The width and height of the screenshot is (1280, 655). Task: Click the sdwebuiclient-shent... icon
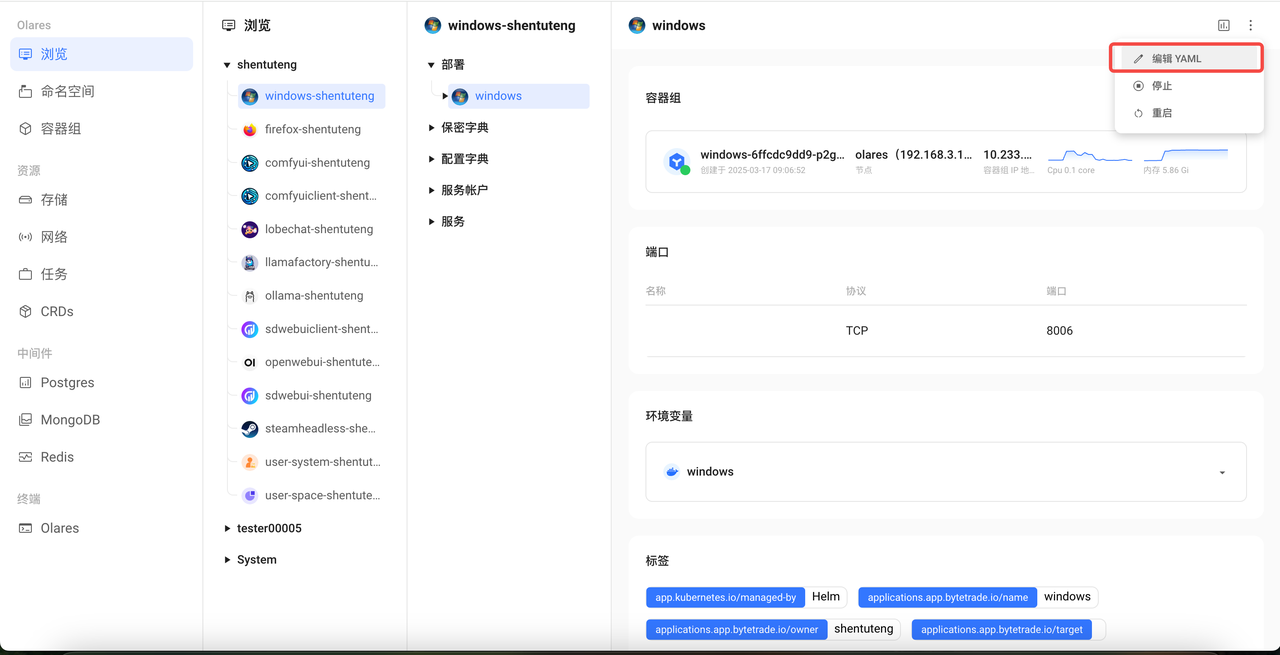[x=250, y=329]
